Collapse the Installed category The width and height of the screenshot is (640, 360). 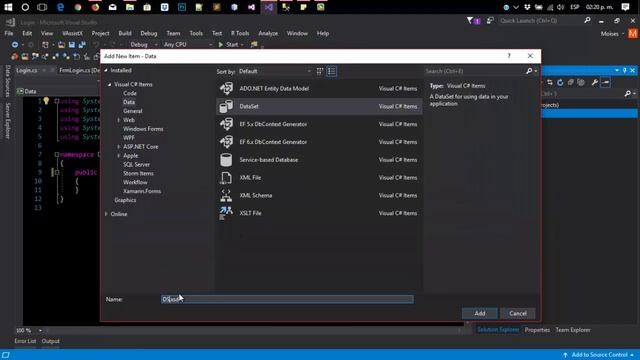click(106, 70)
